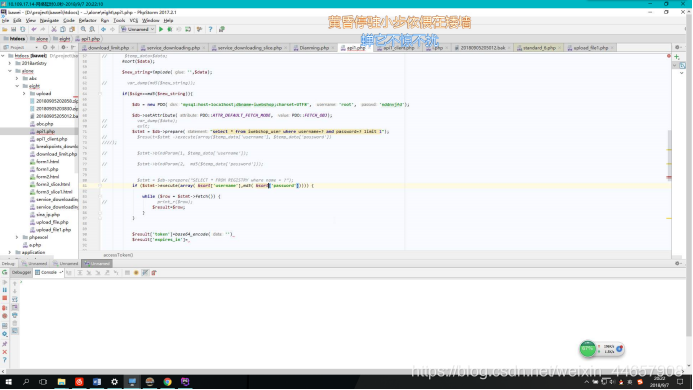
Task: Expand the 'abc' folder in project tree
Action: [x=17, y=78]
